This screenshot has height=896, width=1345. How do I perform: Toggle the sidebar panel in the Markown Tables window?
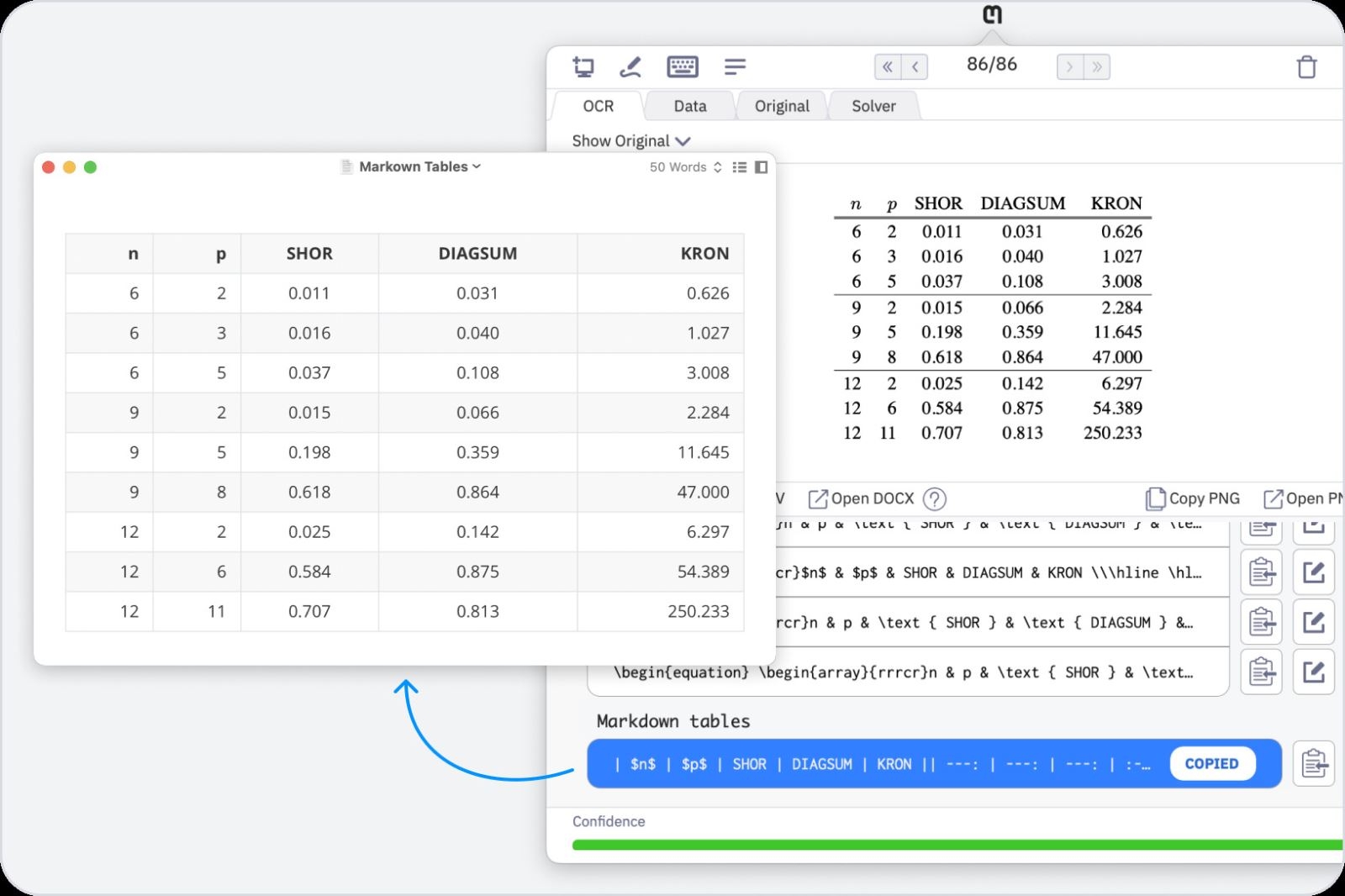click(761, 166)
